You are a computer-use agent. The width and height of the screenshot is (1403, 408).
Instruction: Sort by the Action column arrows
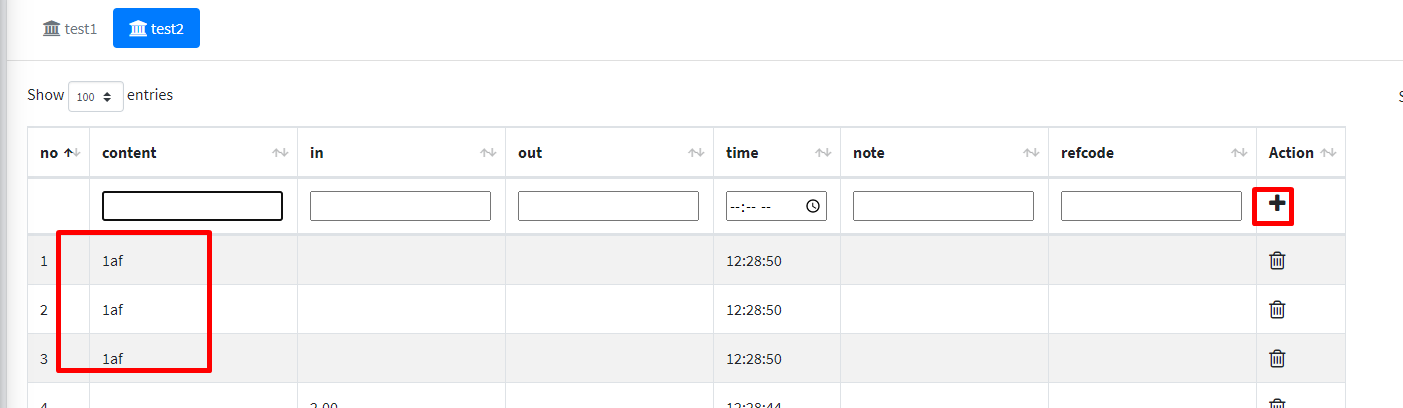[x=1328, y=153]
